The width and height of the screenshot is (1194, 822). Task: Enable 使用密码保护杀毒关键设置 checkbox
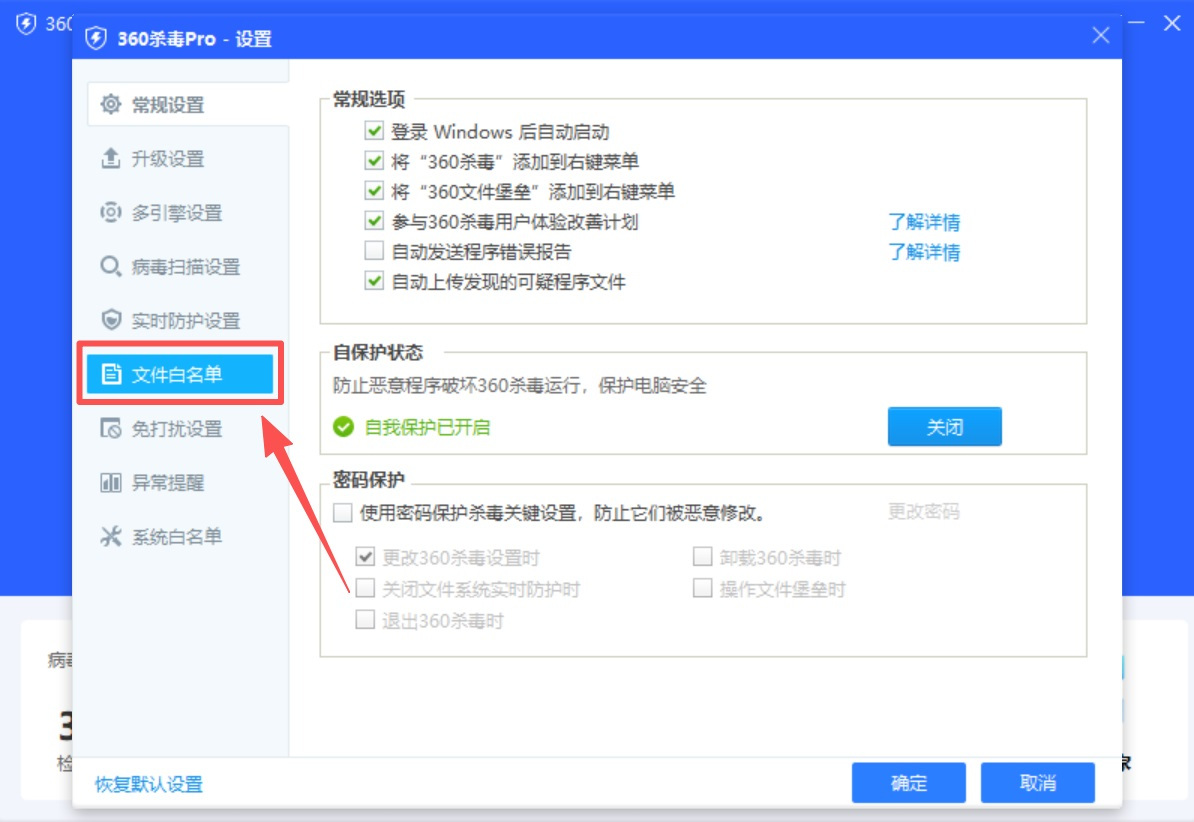343,513
